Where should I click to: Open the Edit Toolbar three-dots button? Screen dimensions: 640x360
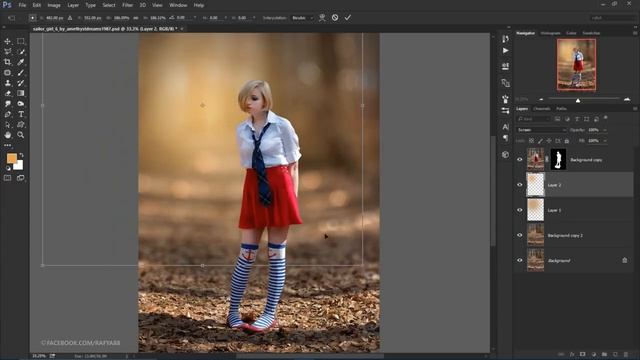(x=7, y=145)
